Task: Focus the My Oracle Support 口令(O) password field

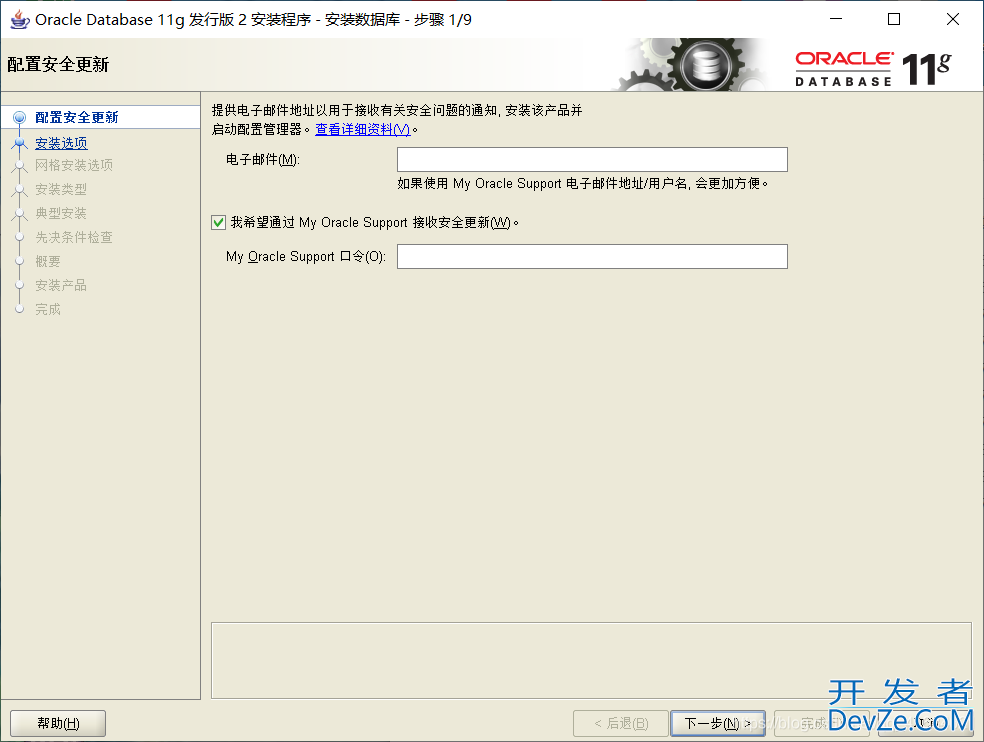Action: pos(592,257)
